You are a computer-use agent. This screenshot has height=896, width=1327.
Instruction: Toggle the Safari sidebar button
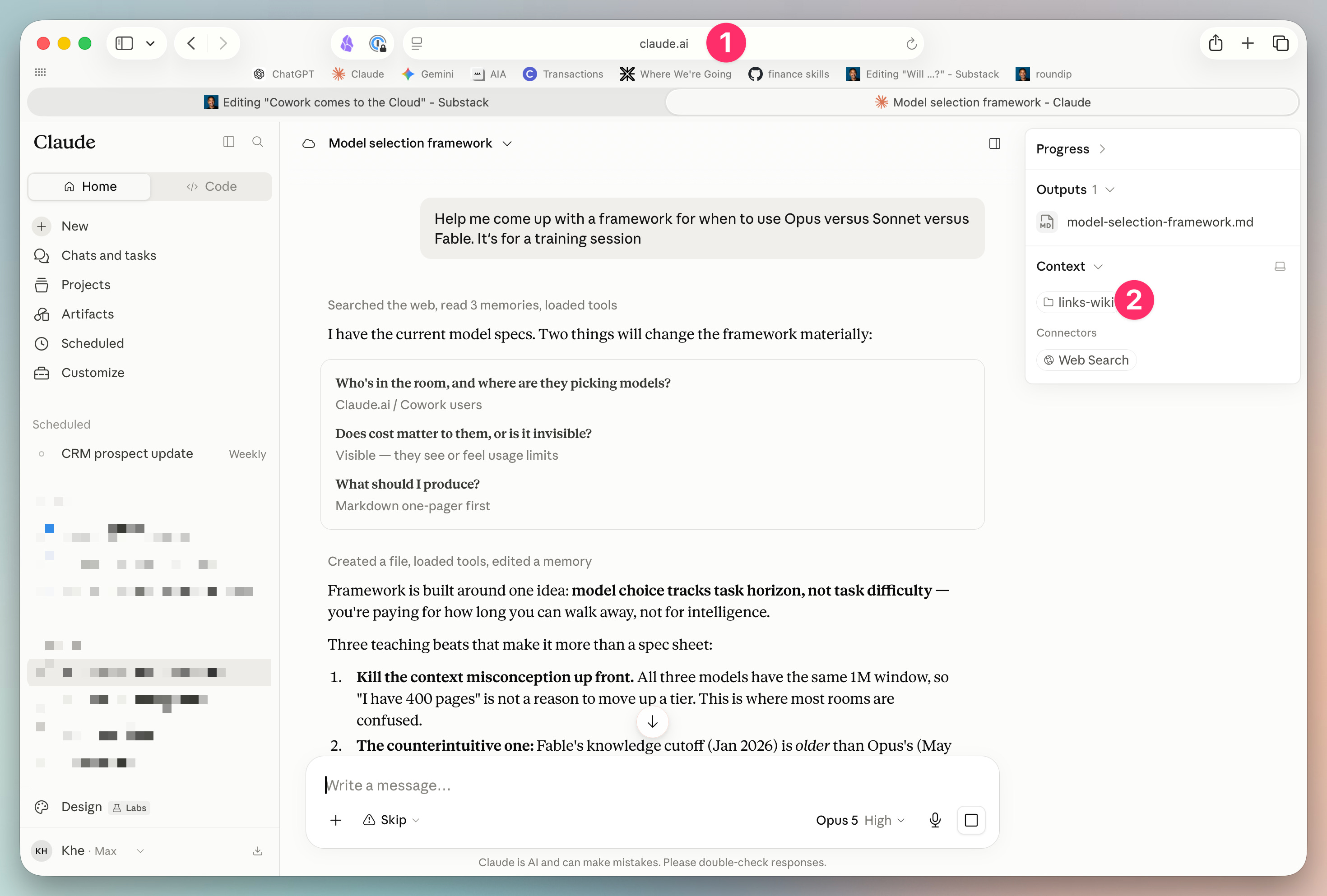coord(124,43)
